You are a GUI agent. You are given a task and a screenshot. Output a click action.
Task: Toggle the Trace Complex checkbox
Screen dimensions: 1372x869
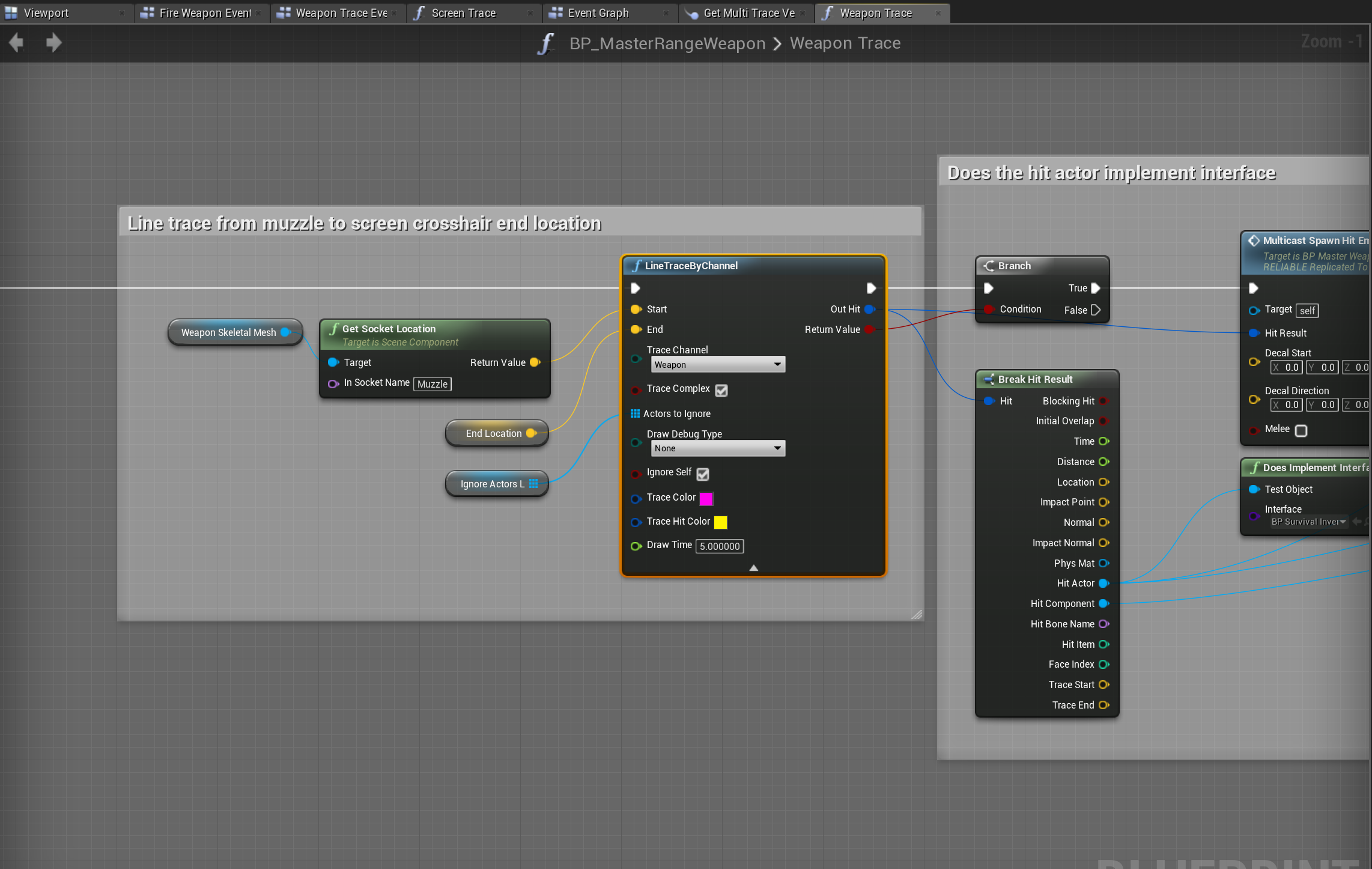pyautogui.click(x=721, y=390)
